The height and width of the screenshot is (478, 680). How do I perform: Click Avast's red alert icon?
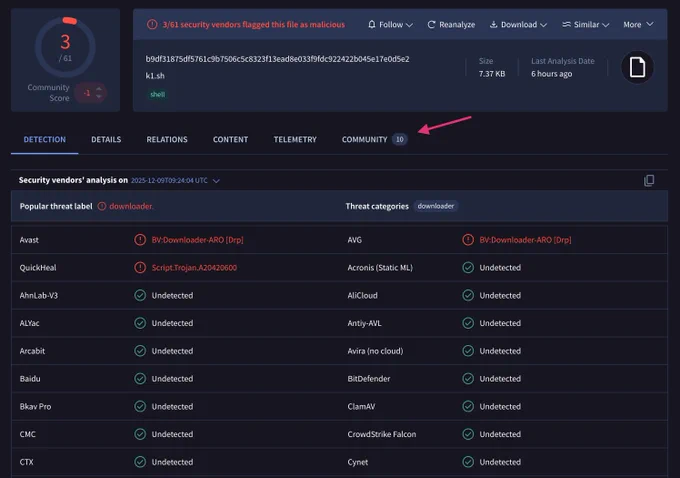coord(140,240)
